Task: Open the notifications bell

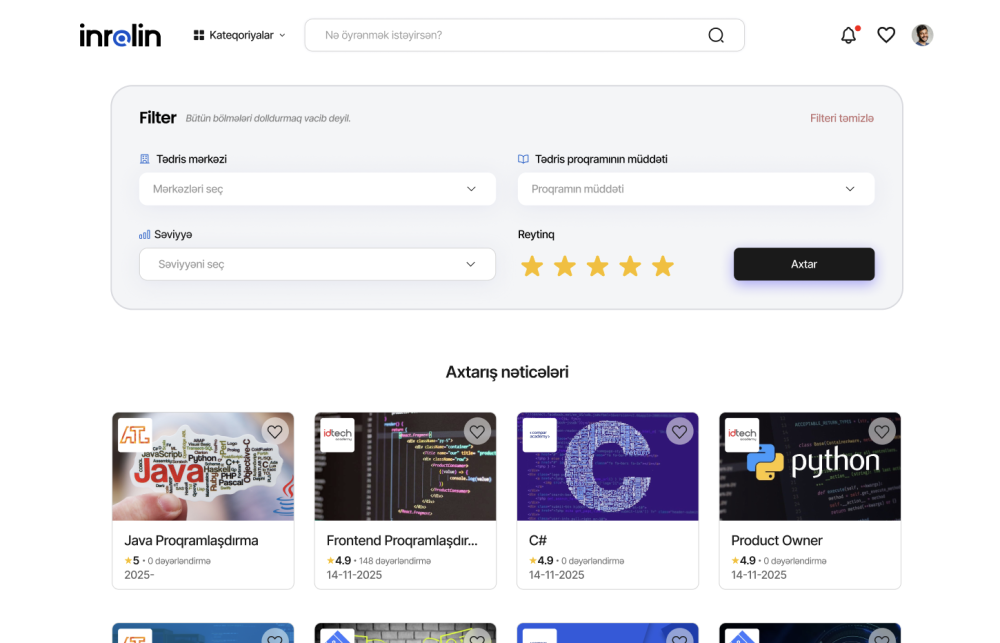Action: [848, 35]
